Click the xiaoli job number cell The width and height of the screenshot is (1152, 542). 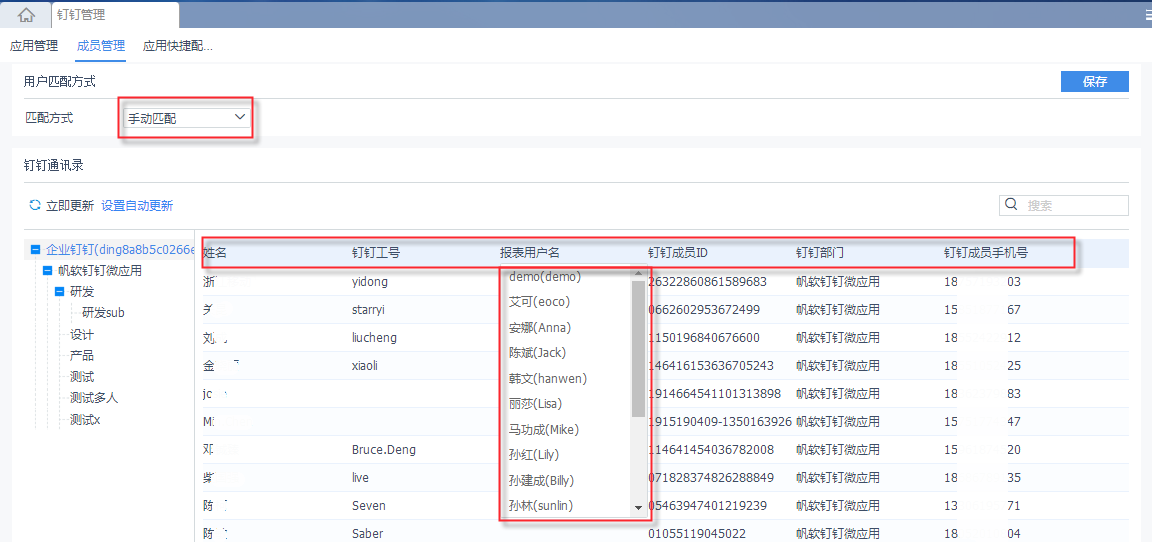click(x=365, y=366)
